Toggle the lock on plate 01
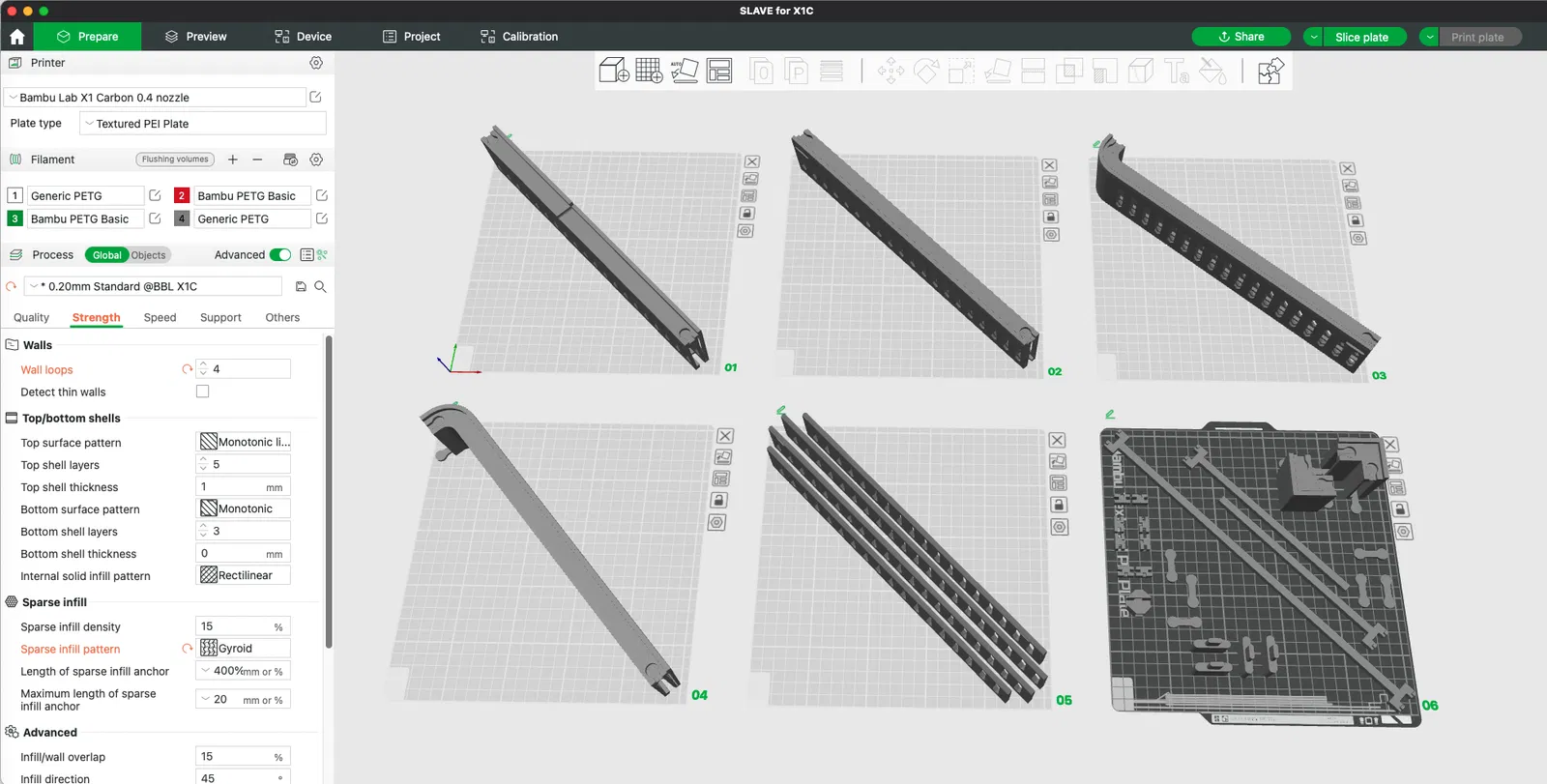This screenshot has width=1547, height=784. click(747, 214)
